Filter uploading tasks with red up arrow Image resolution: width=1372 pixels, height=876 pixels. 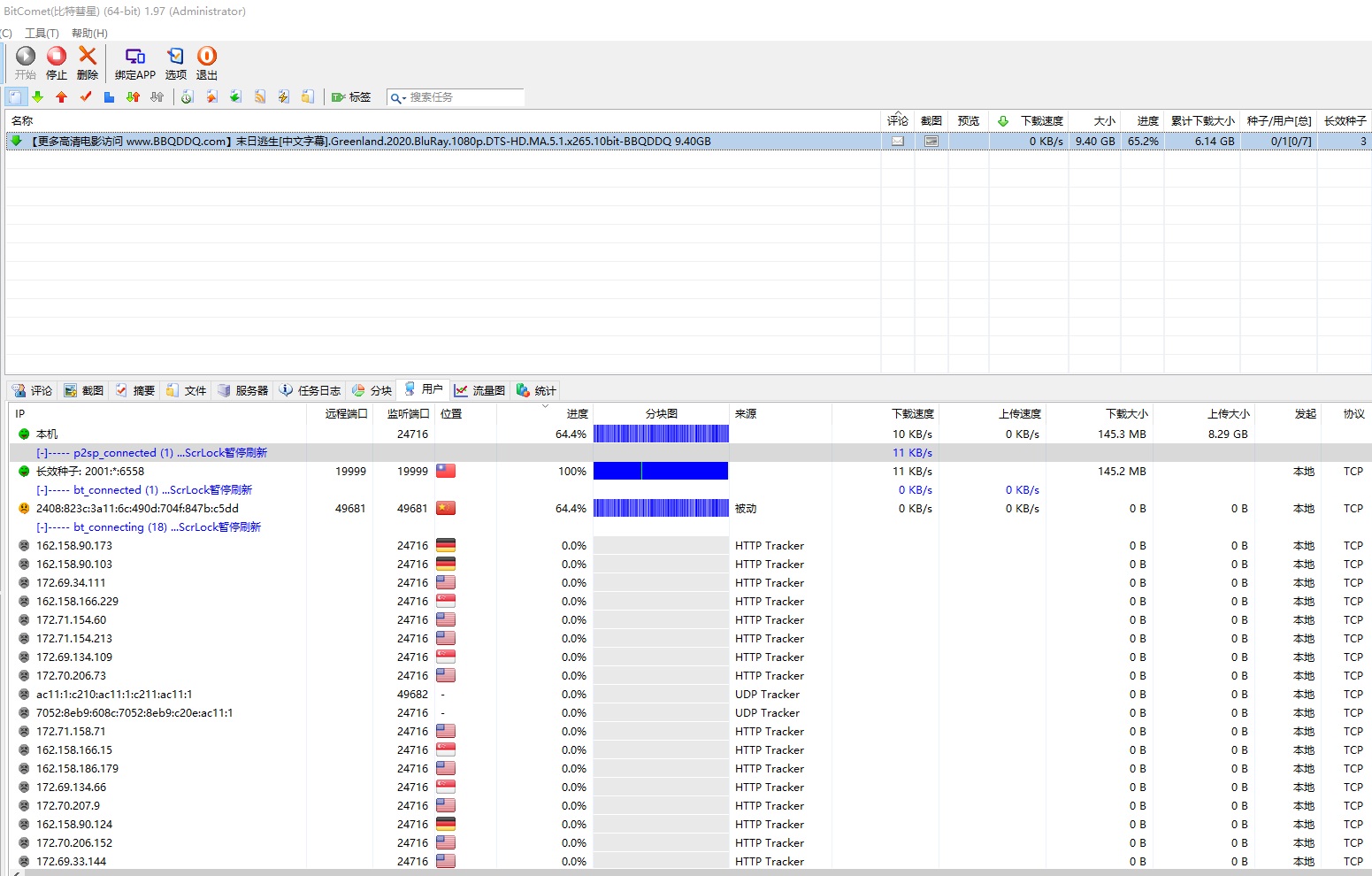[62, 97]
